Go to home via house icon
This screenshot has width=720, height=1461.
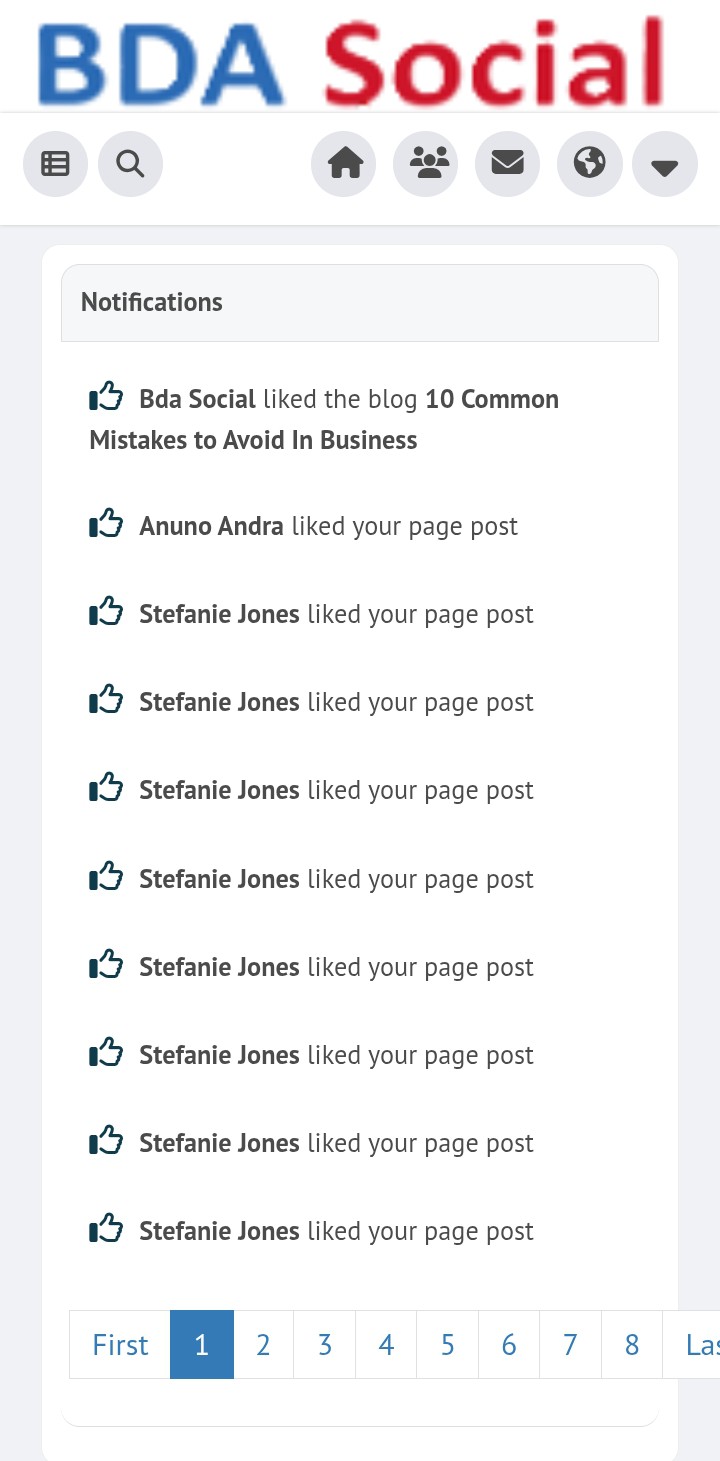(x=345, y=163)
